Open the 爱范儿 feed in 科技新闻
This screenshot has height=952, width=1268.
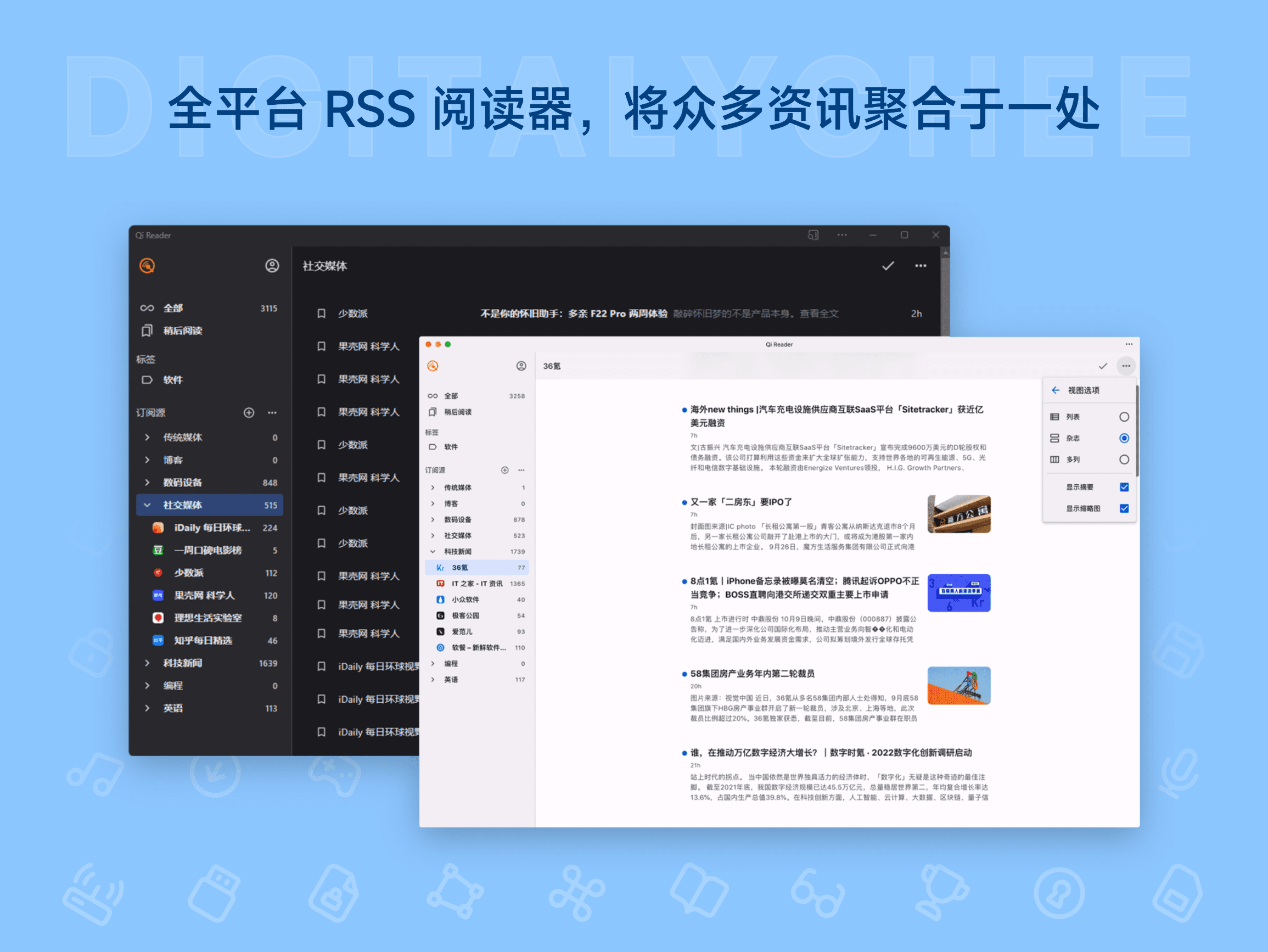(x=462, y=631)
